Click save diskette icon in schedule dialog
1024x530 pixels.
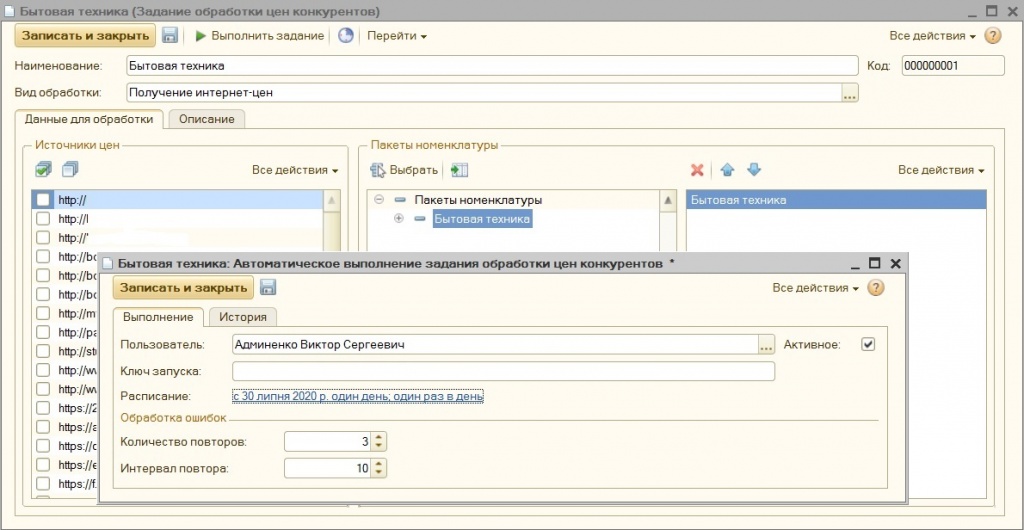pos(268,287)
